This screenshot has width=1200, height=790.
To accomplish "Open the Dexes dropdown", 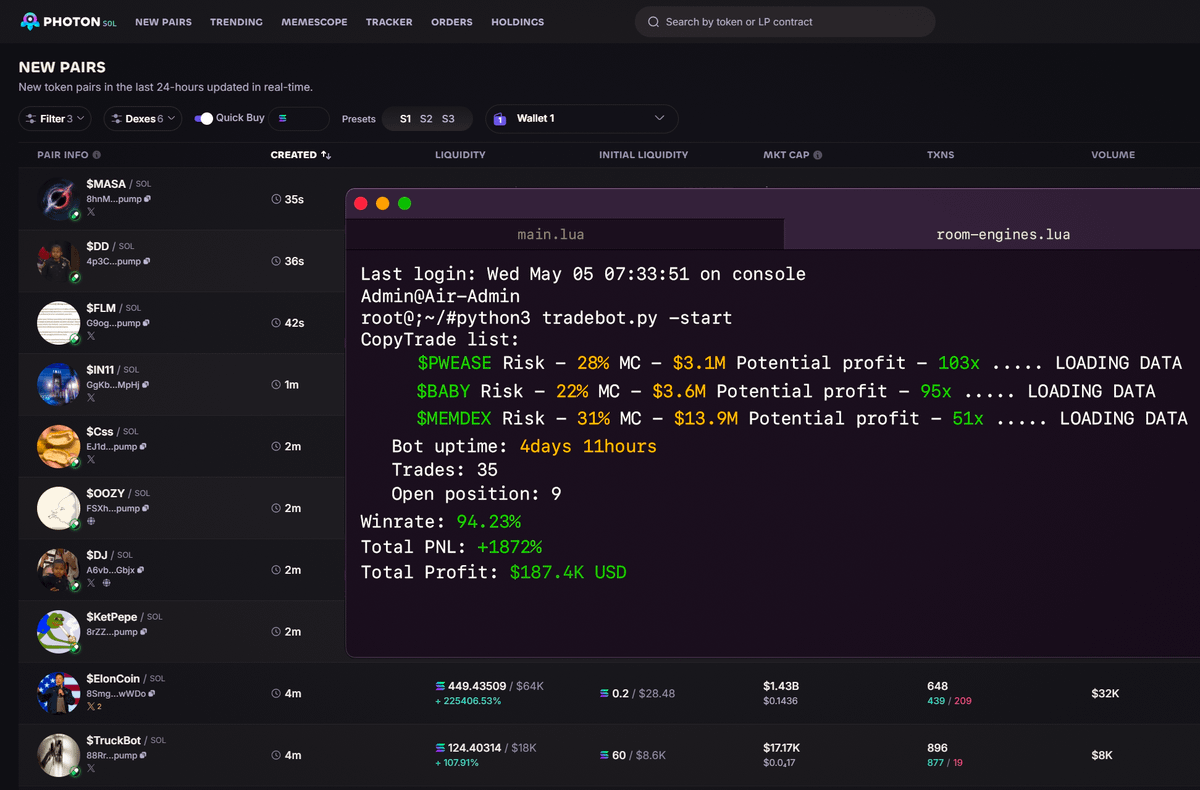I will [x=143, y=119].
